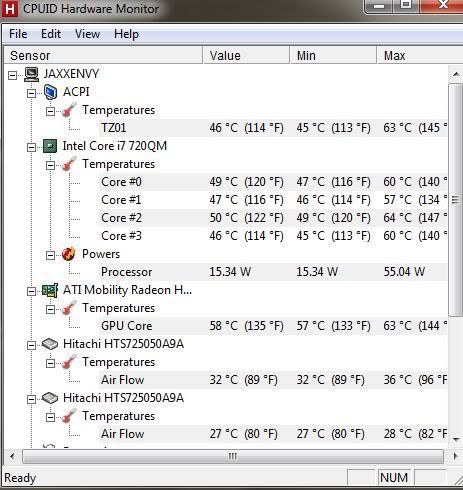This screenshot has width=463, height=490.
Task: Click the CPUID Hardware Monitor title bar icon
Action: [x=10, y=9]
